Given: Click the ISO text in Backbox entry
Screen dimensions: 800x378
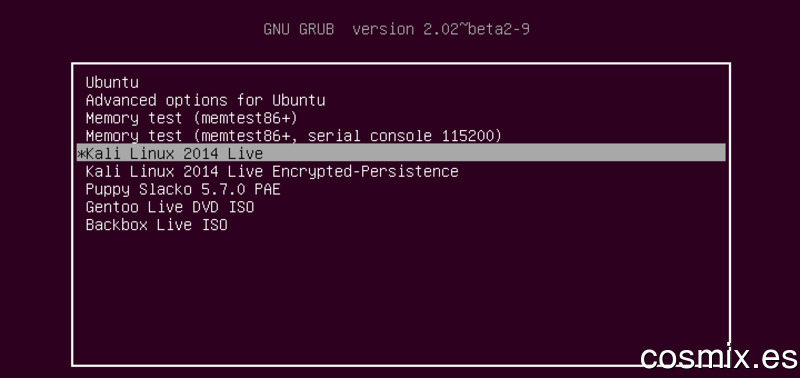Looking at the screenshot, I should (x=214, y=225).
